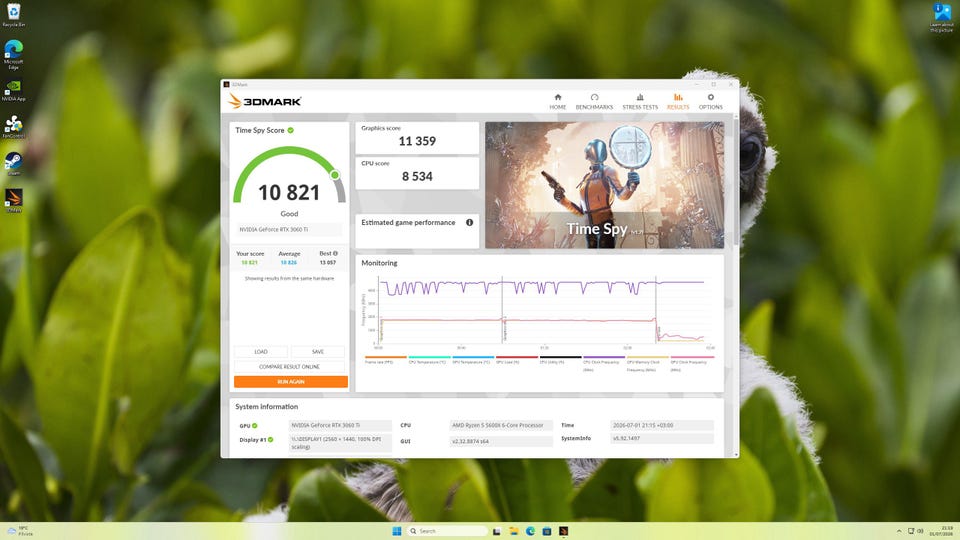Viewport: 960px width, 540px height.
Task: Click the Graphics score value 11 359
Action: [x=417, y=141]
